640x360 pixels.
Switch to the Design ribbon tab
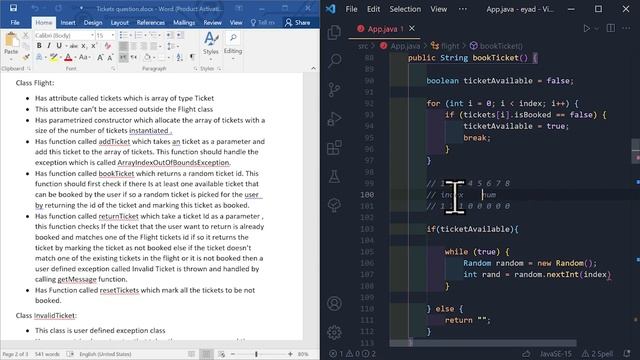(x=93, y=22)
